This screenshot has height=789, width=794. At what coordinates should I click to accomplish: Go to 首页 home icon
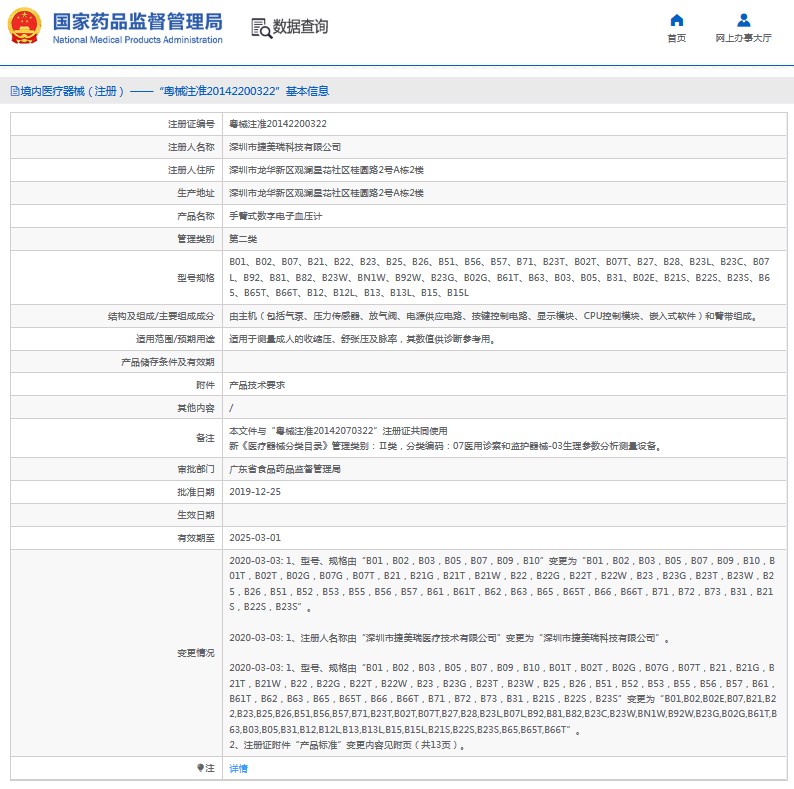[x=677, y=20]
